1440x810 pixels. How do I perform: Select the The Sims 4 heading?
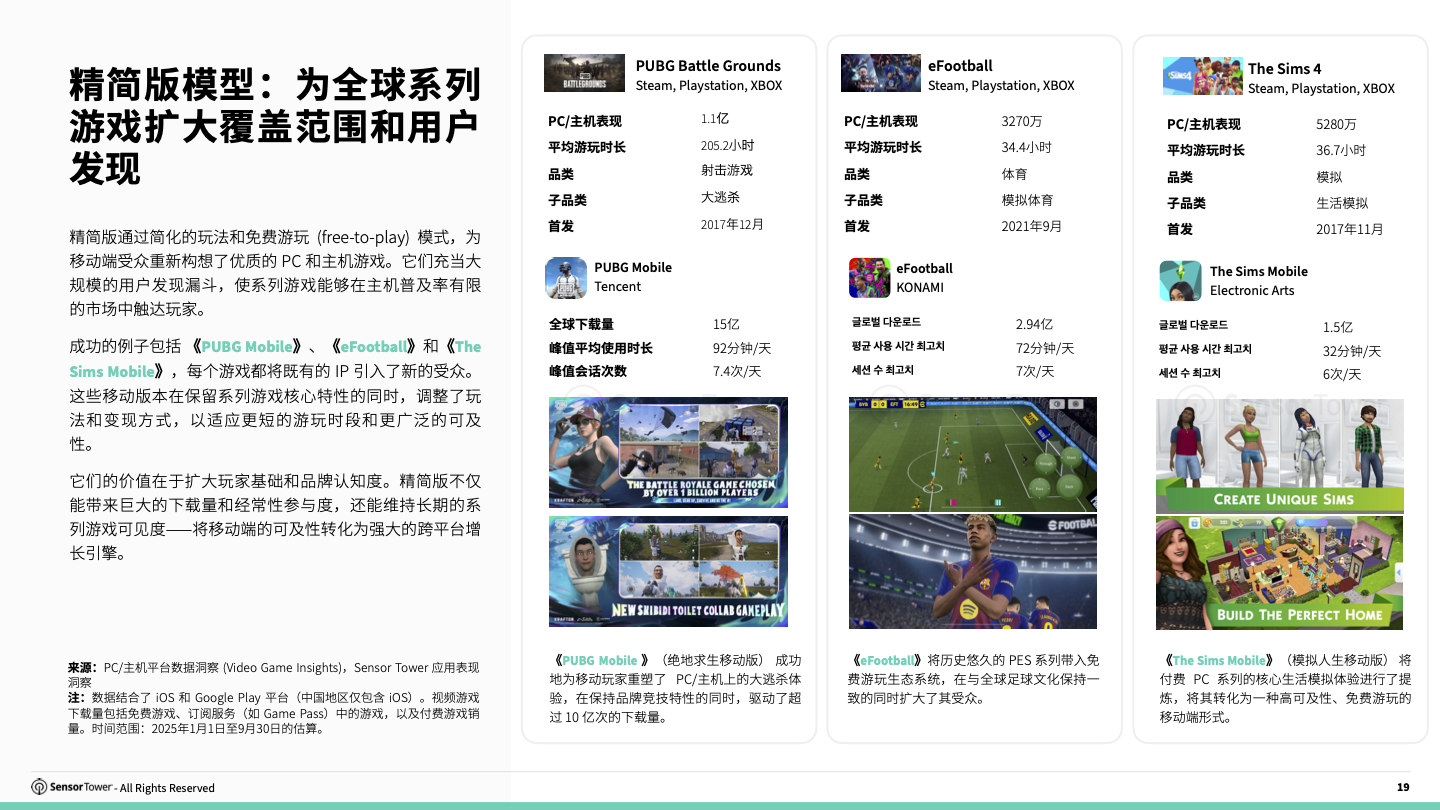pyautogui.click(x=1284, y=69)
